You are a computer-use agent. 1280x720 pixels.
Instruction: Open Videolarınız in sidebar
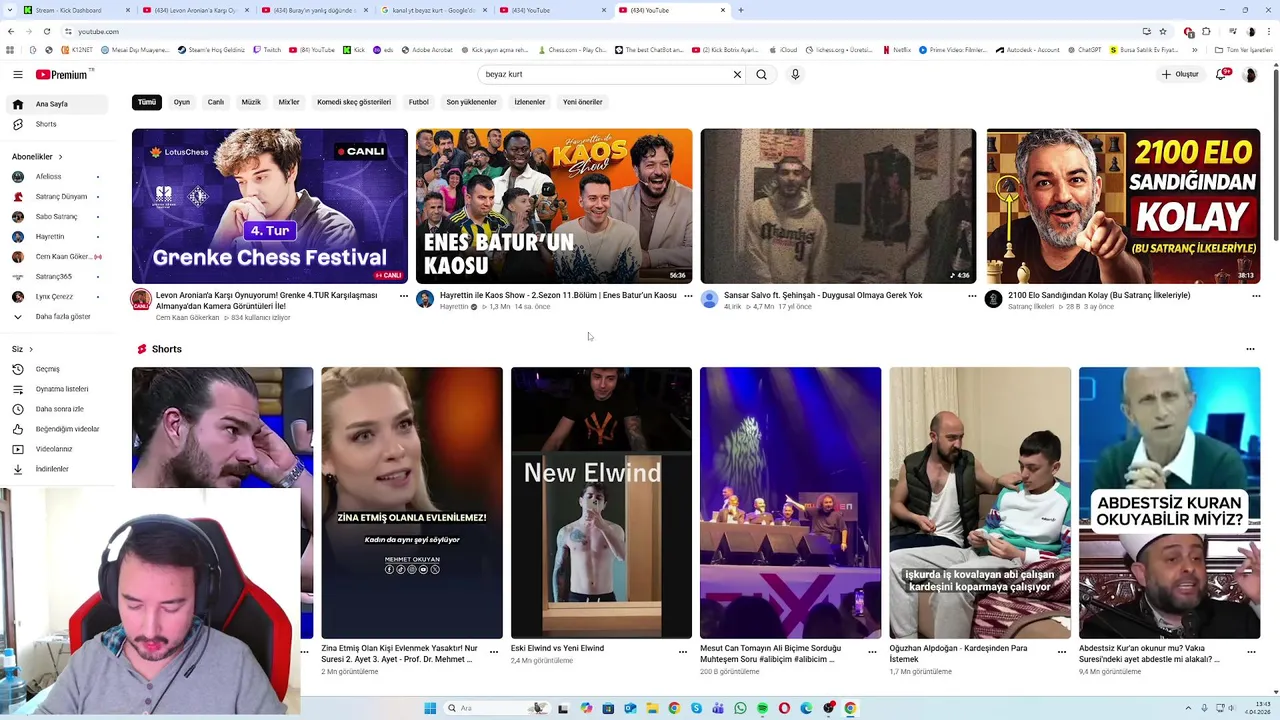click(58, 449)
